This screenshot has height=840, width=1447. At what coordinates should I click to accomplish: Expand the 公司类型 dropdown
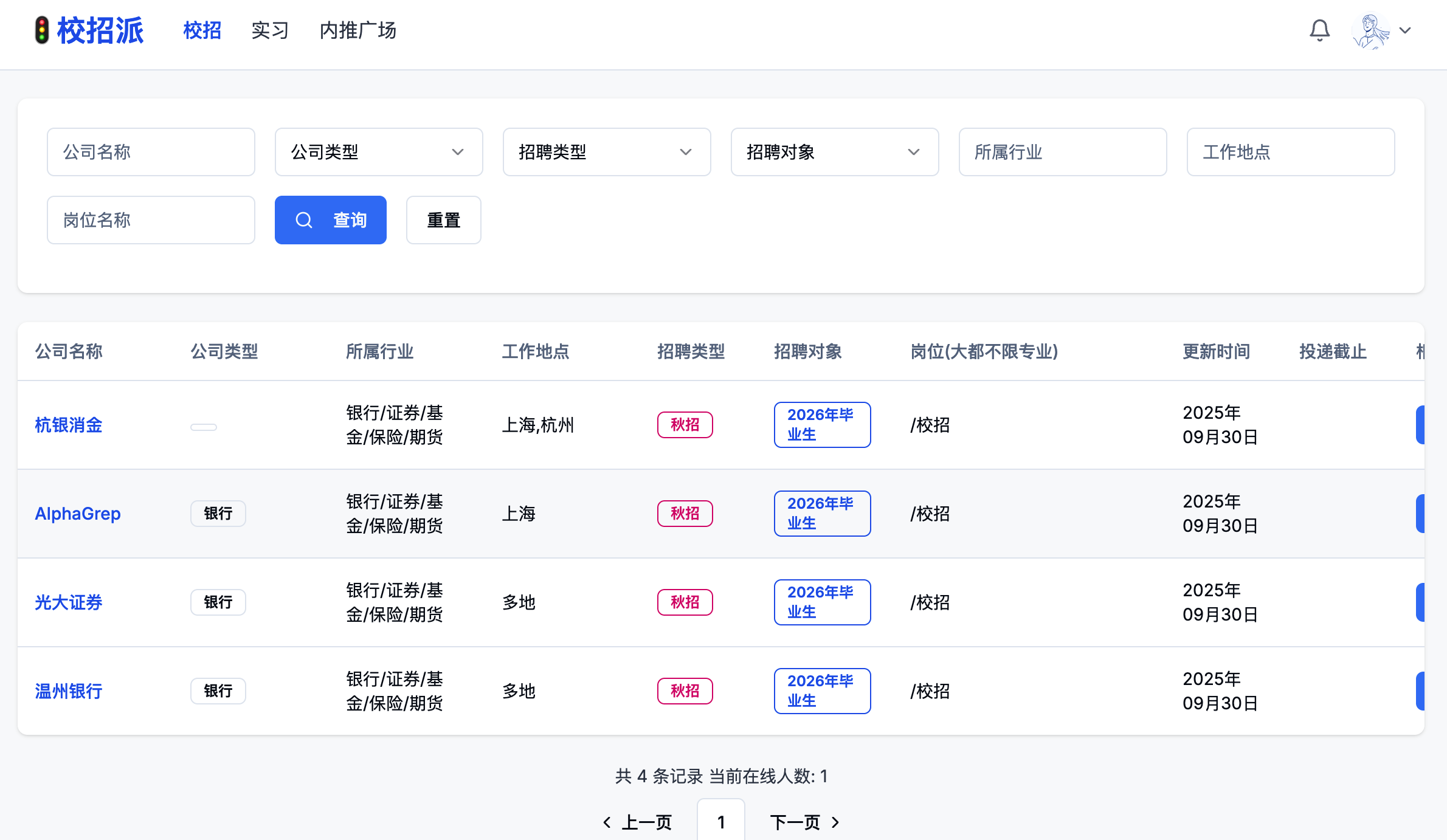tap(378, 152)
